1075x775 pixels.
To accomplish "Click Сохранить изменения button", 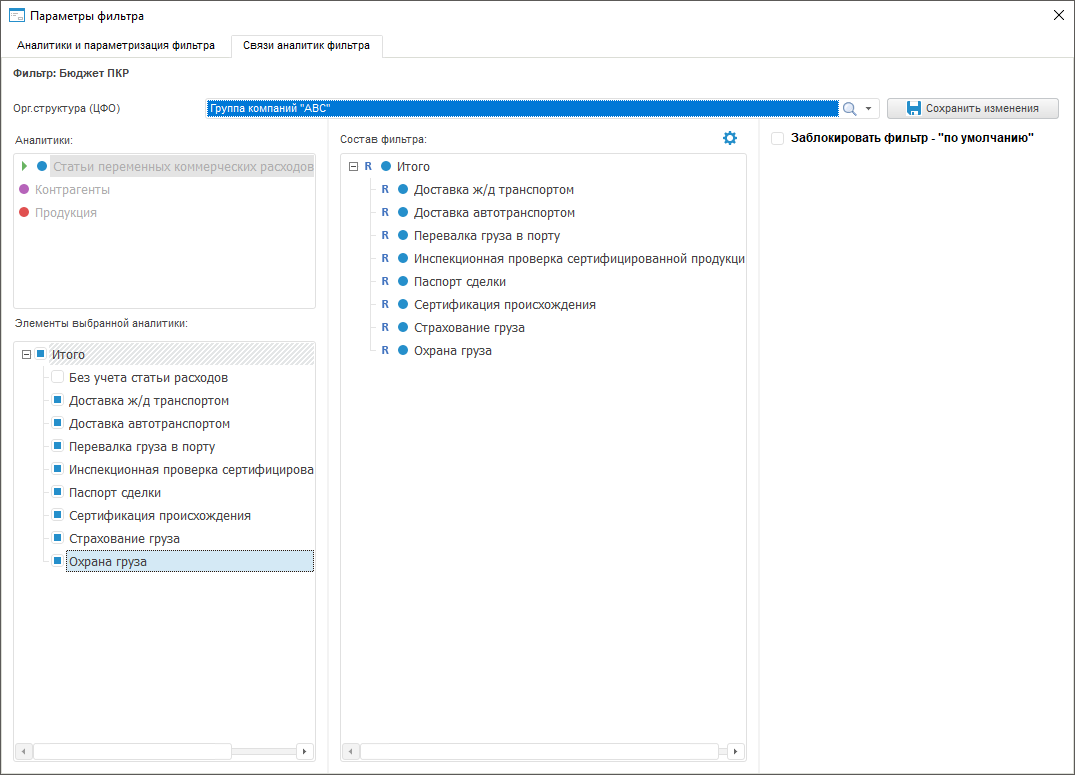I will coord(972,108).
